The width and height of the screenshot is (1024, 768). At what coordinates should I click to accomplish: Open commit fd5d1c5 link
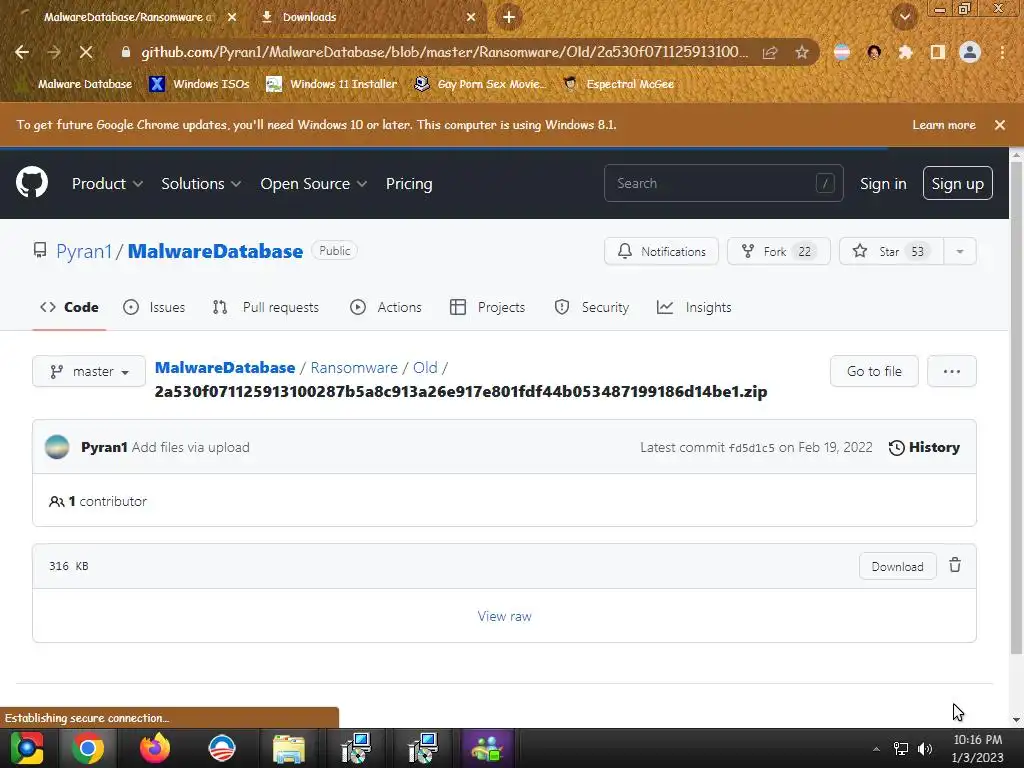[752, 448]
